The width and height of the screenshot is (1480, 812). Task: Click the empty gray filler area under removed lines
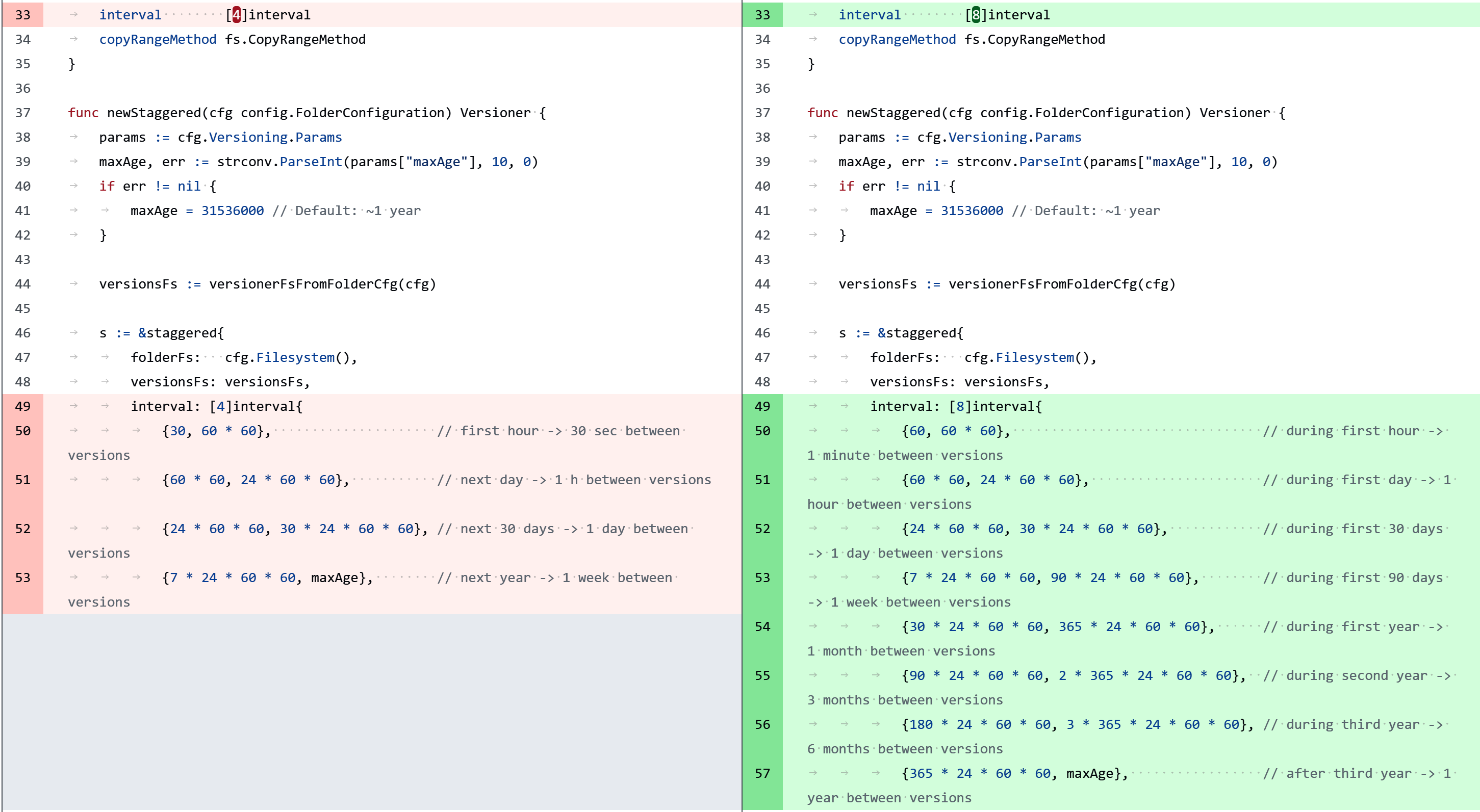tap(371, 712)
